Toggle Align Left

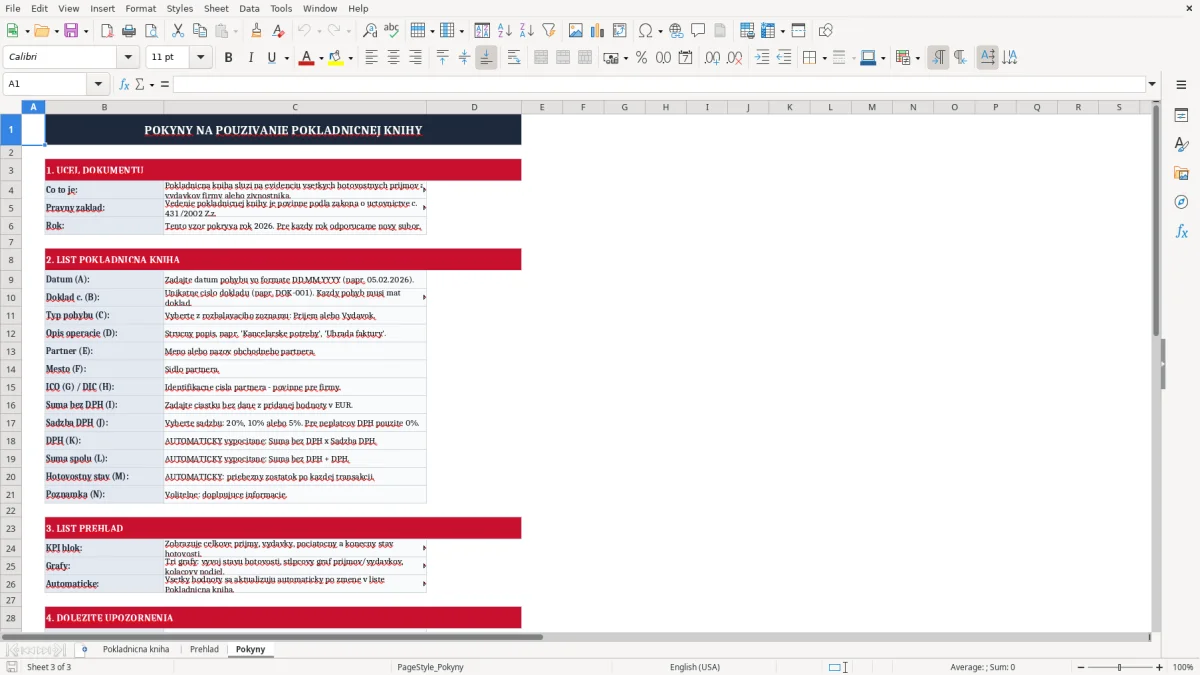pyautogui.click(x=372, y=58)
